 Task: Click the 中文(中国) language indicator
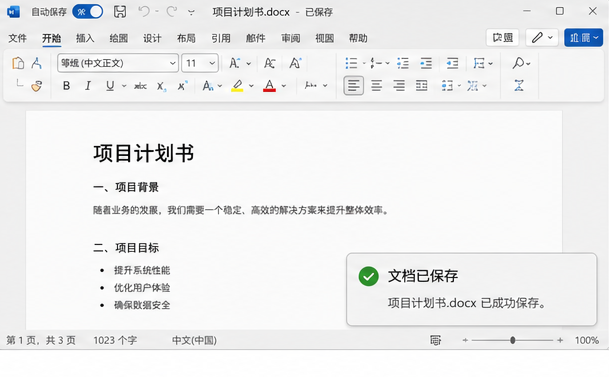(x=194, y=341)
